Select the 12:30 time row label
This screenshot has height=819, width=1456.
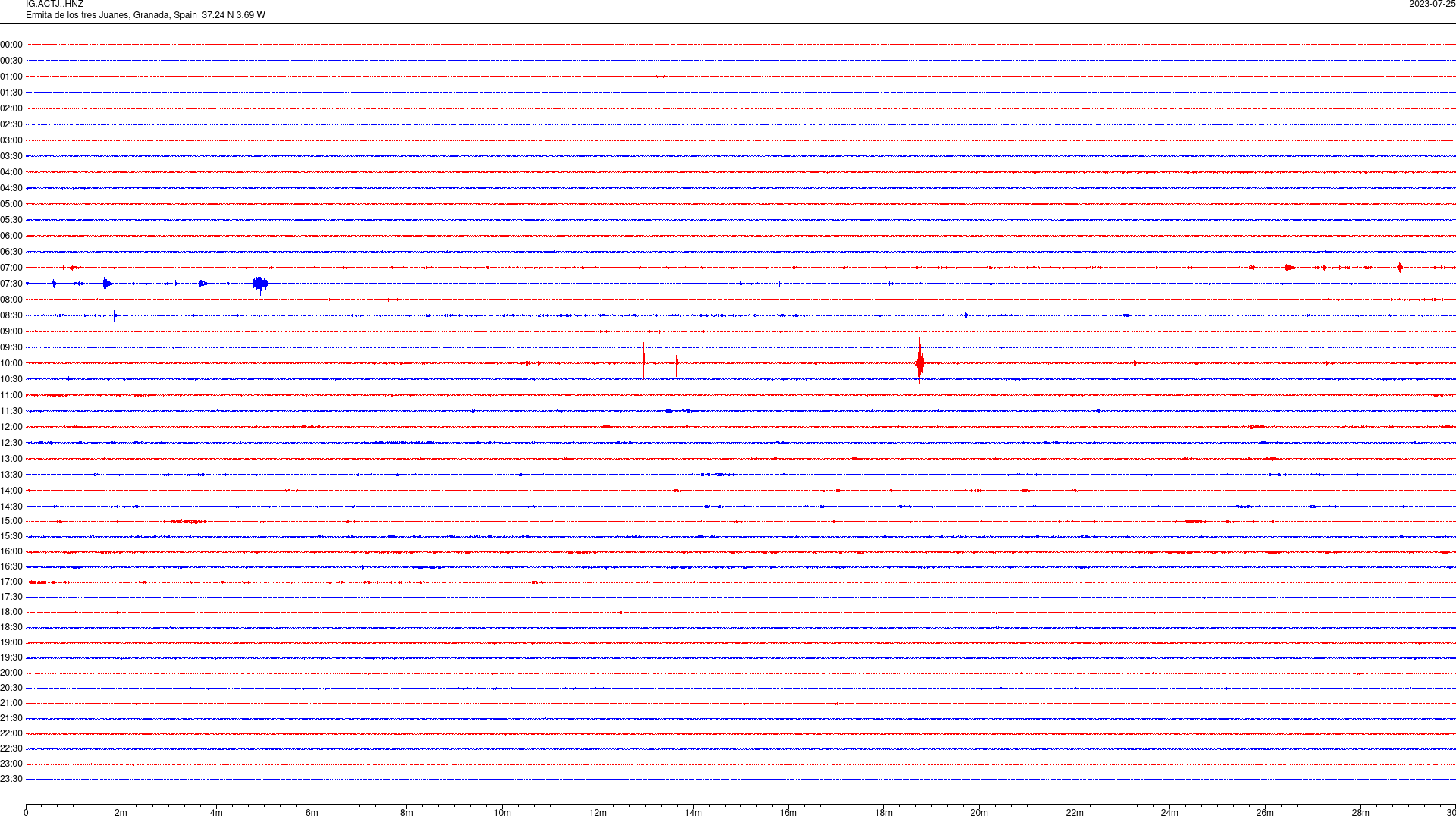(x=11, y=443)
